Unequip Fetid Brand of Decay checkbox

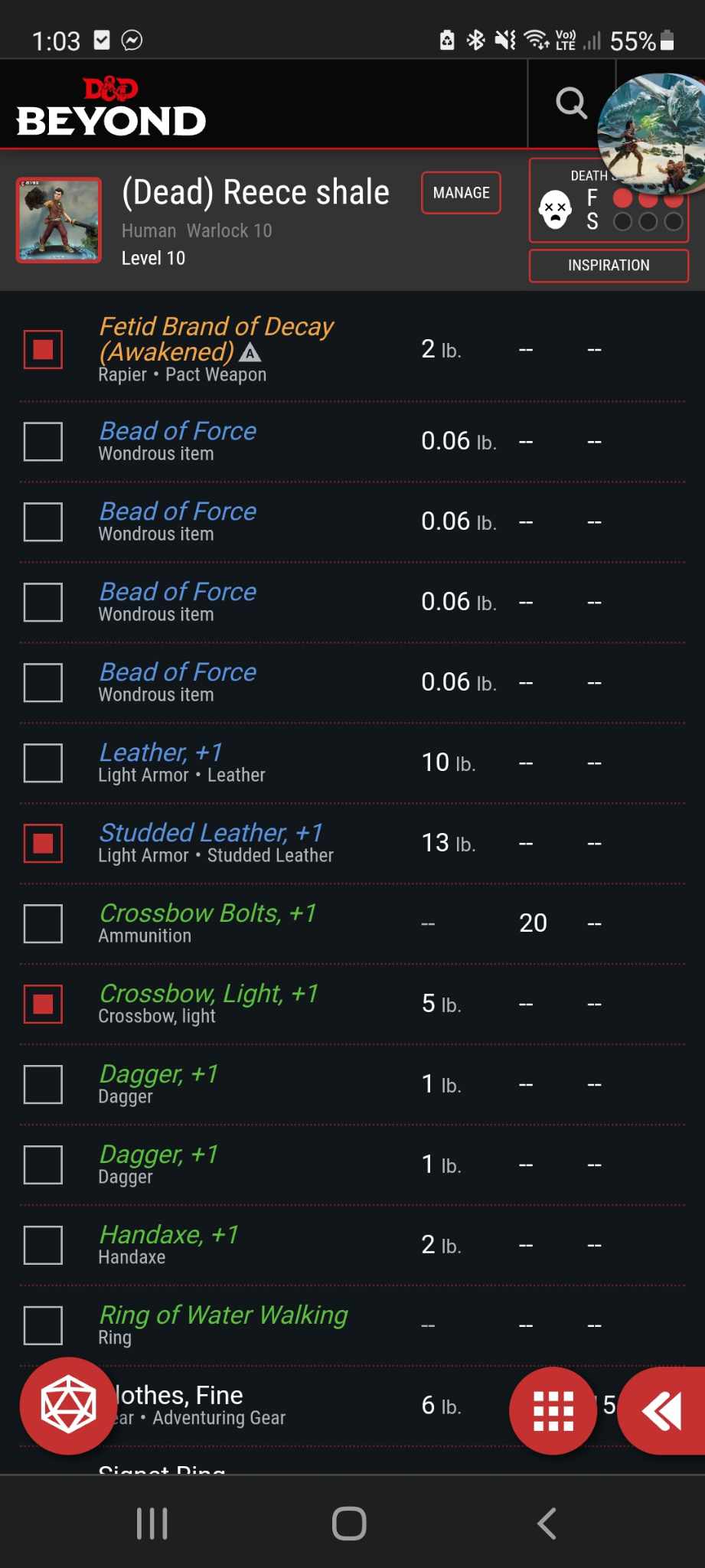tap(43, 349)
